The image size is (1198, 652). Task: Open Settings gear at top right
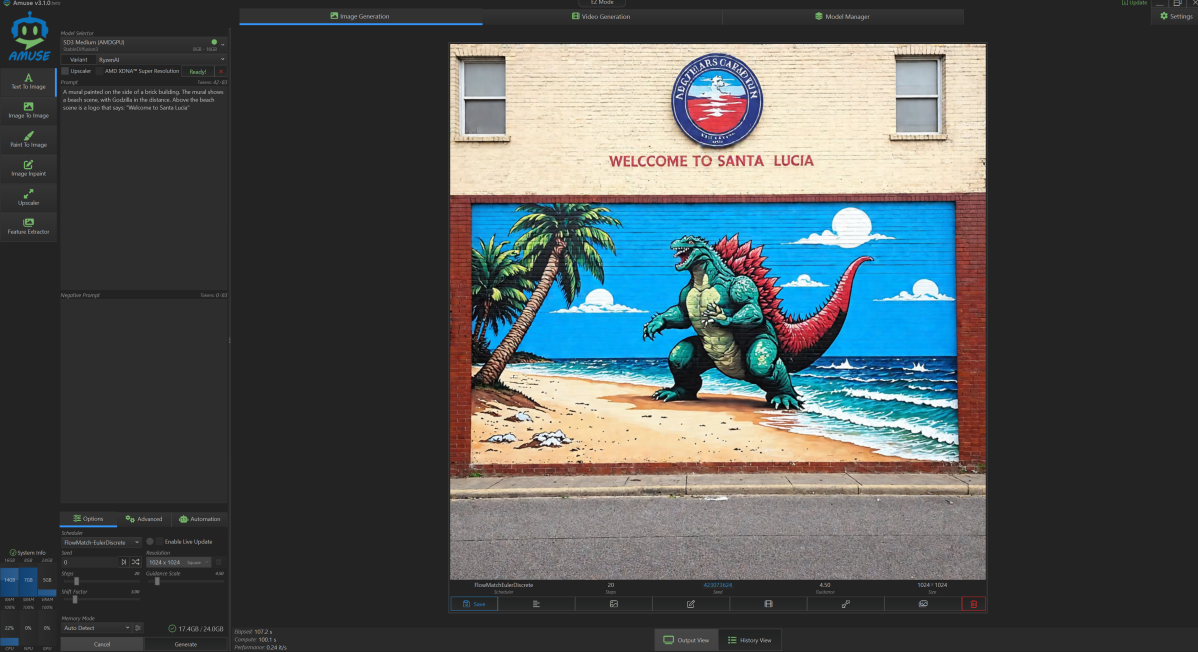[x=1175, y=16]
